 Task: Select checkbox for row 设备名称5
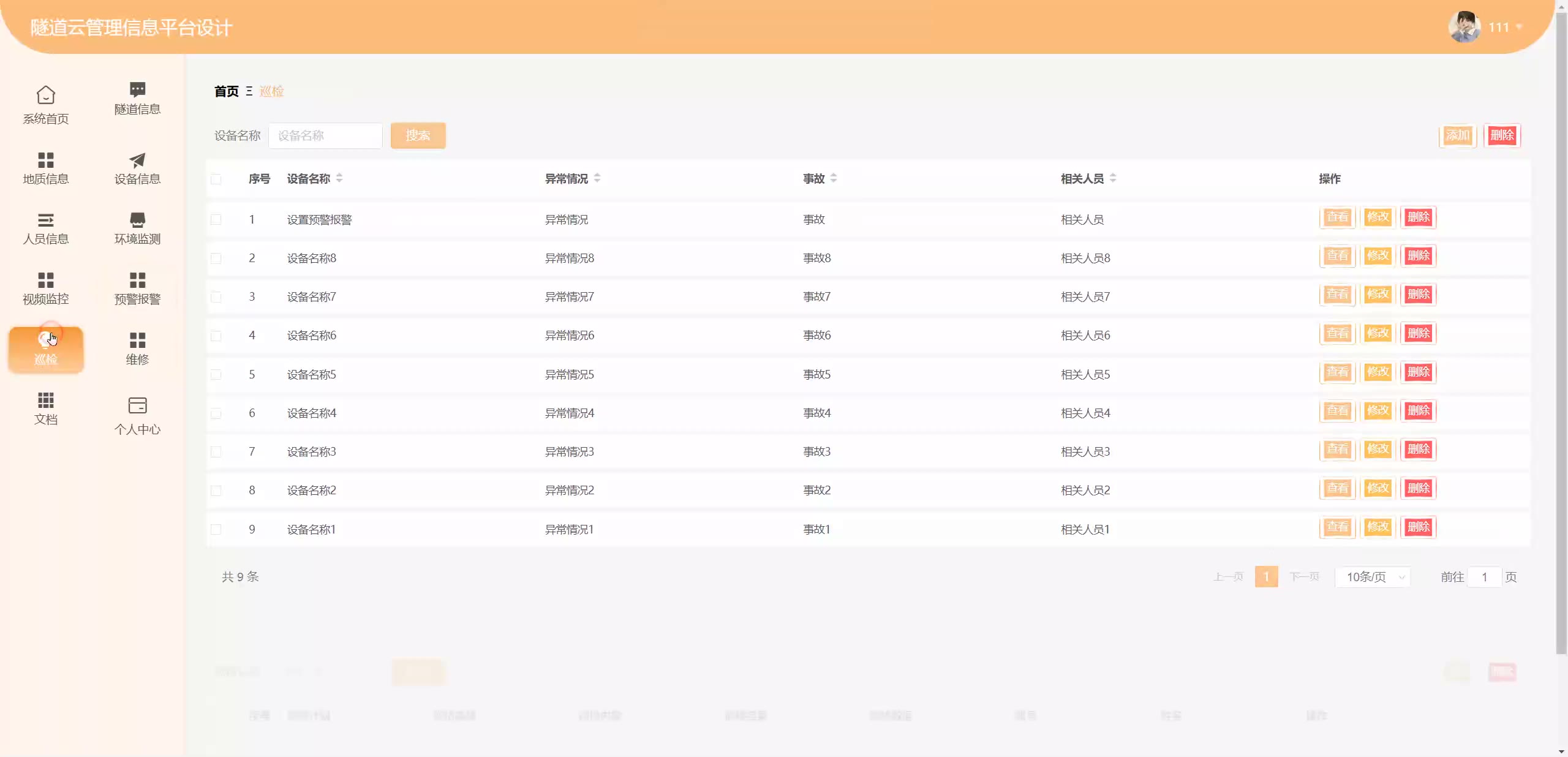click(216, 375)
